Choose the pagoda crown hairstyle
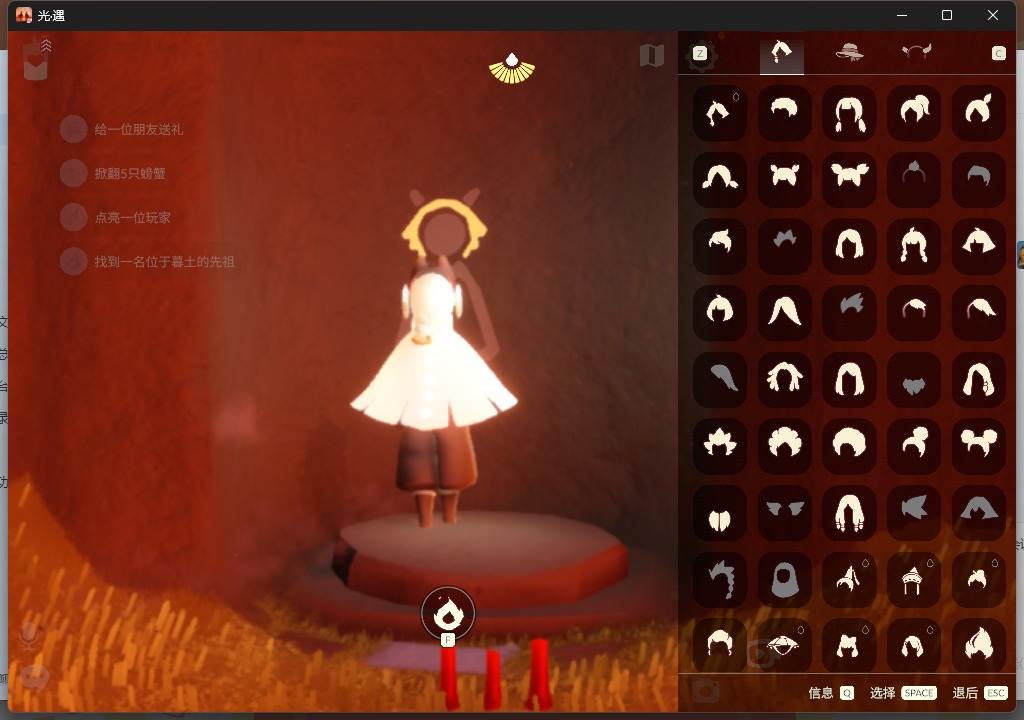Viewport: 1024px width, 720px height. point(914,580)
